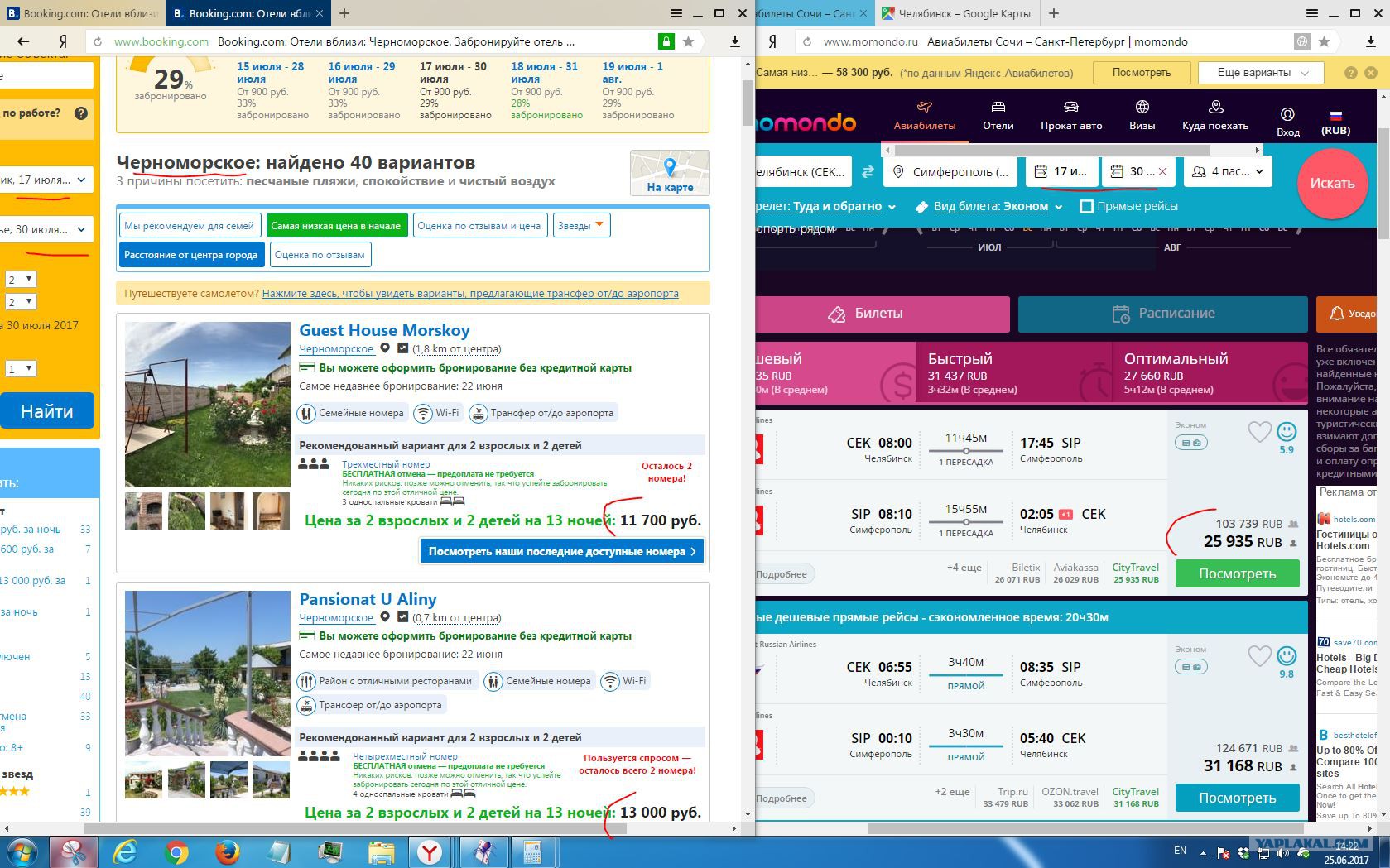The image size is (1390, 868).
Task: Click the Booking page vertical scrollbar
Action: click(x=748, y=103)
